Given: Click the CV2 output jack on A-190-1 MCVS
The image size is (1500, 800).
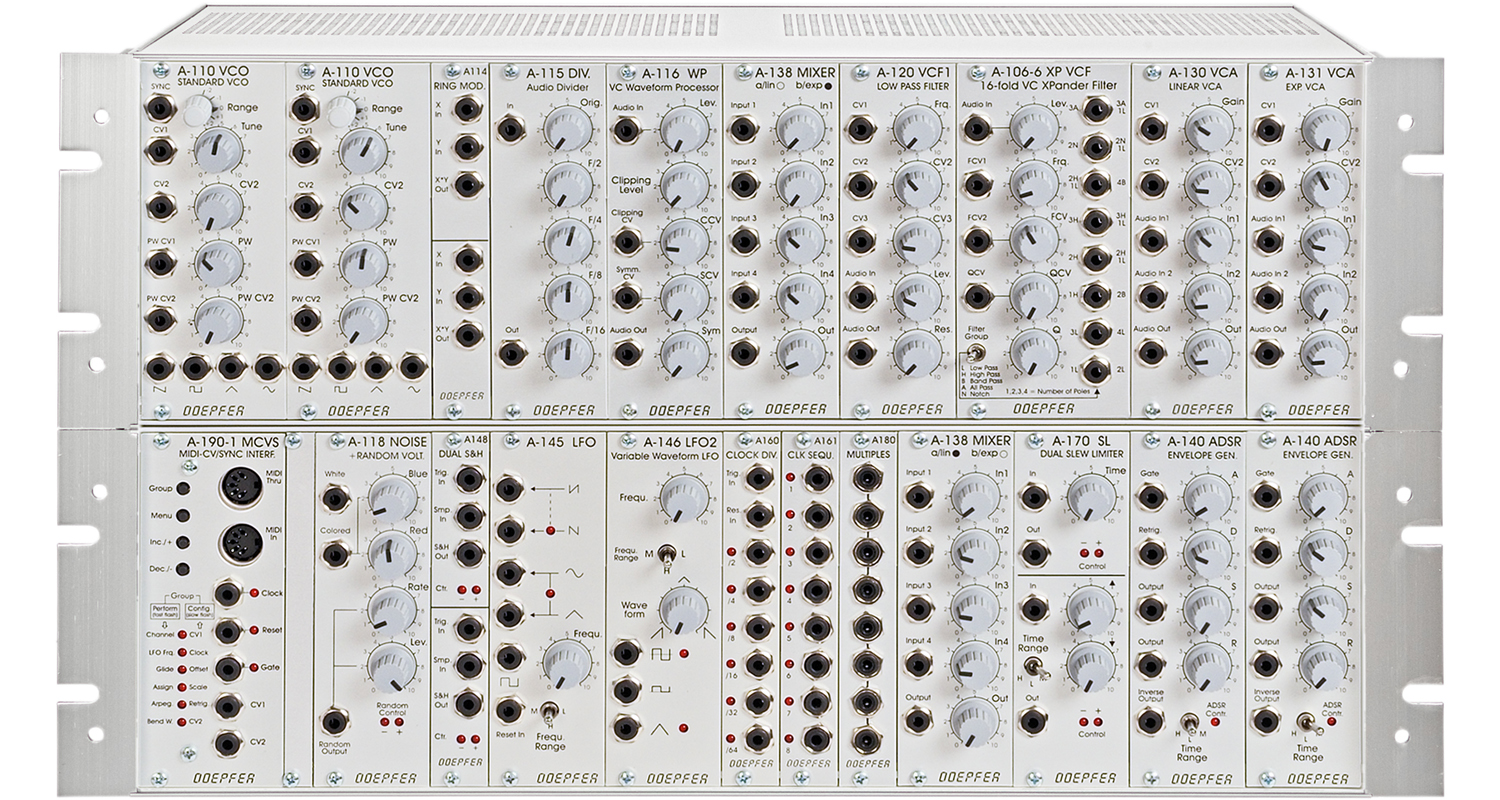Looking at the screenshot, I should (230, 743).
